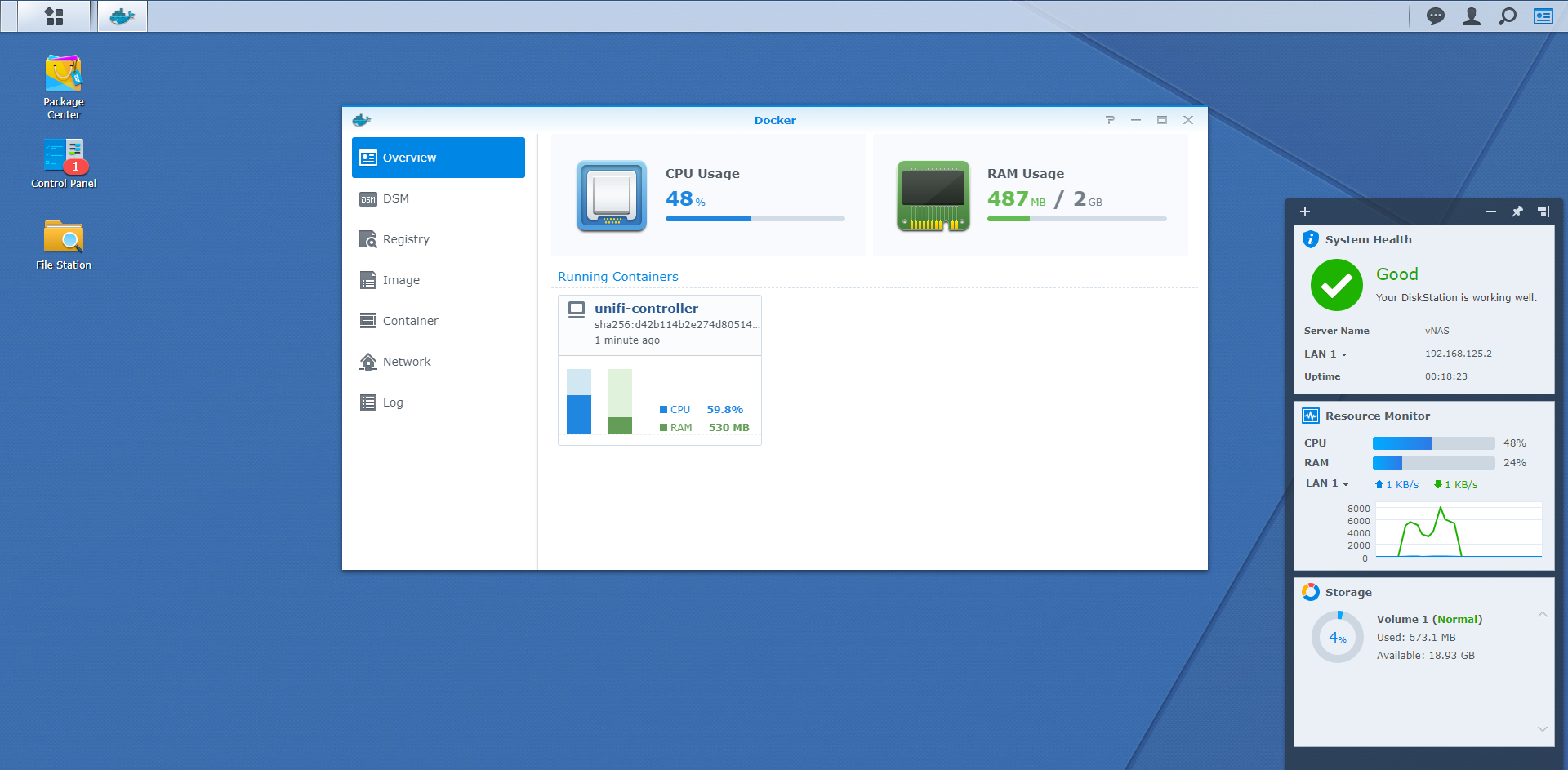Click the green RAM bar in the unifi-controller card

point(620,402)
